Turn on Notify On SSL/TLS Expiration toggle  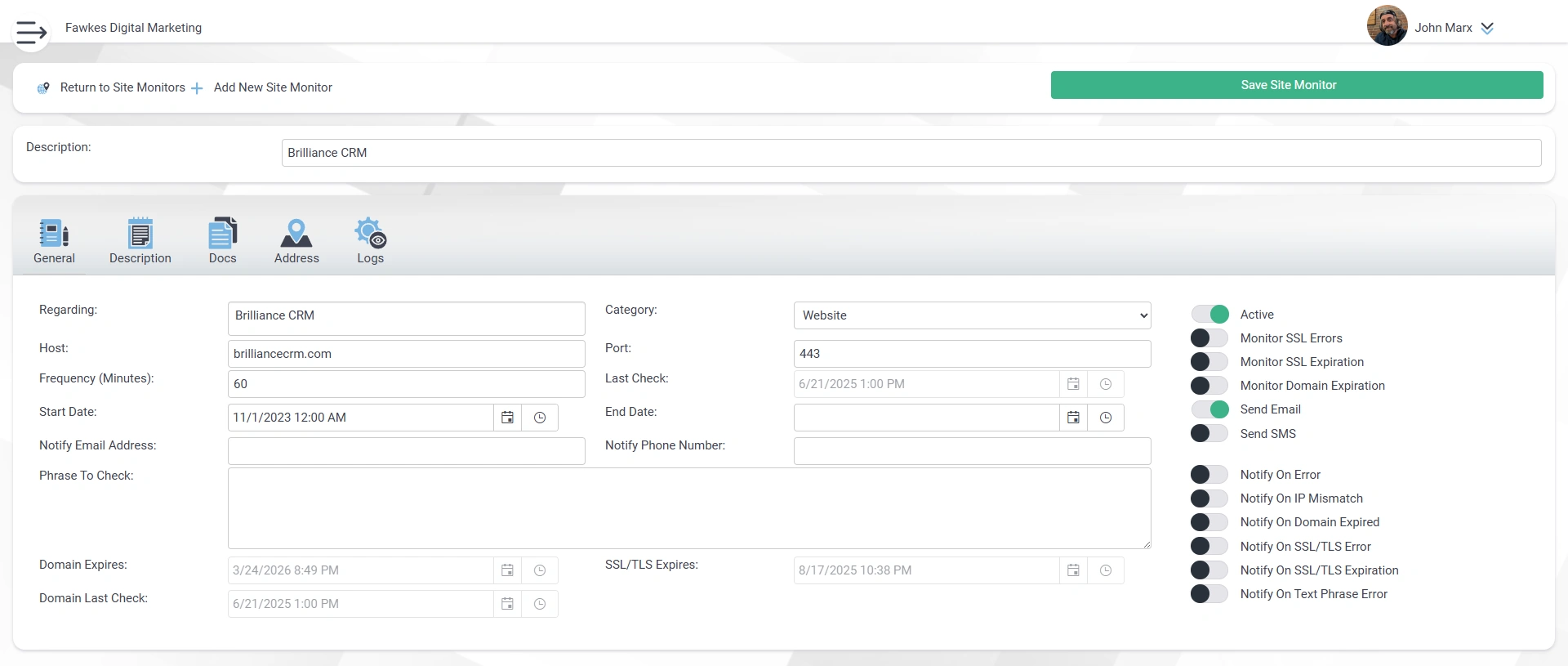point(1209,570)
